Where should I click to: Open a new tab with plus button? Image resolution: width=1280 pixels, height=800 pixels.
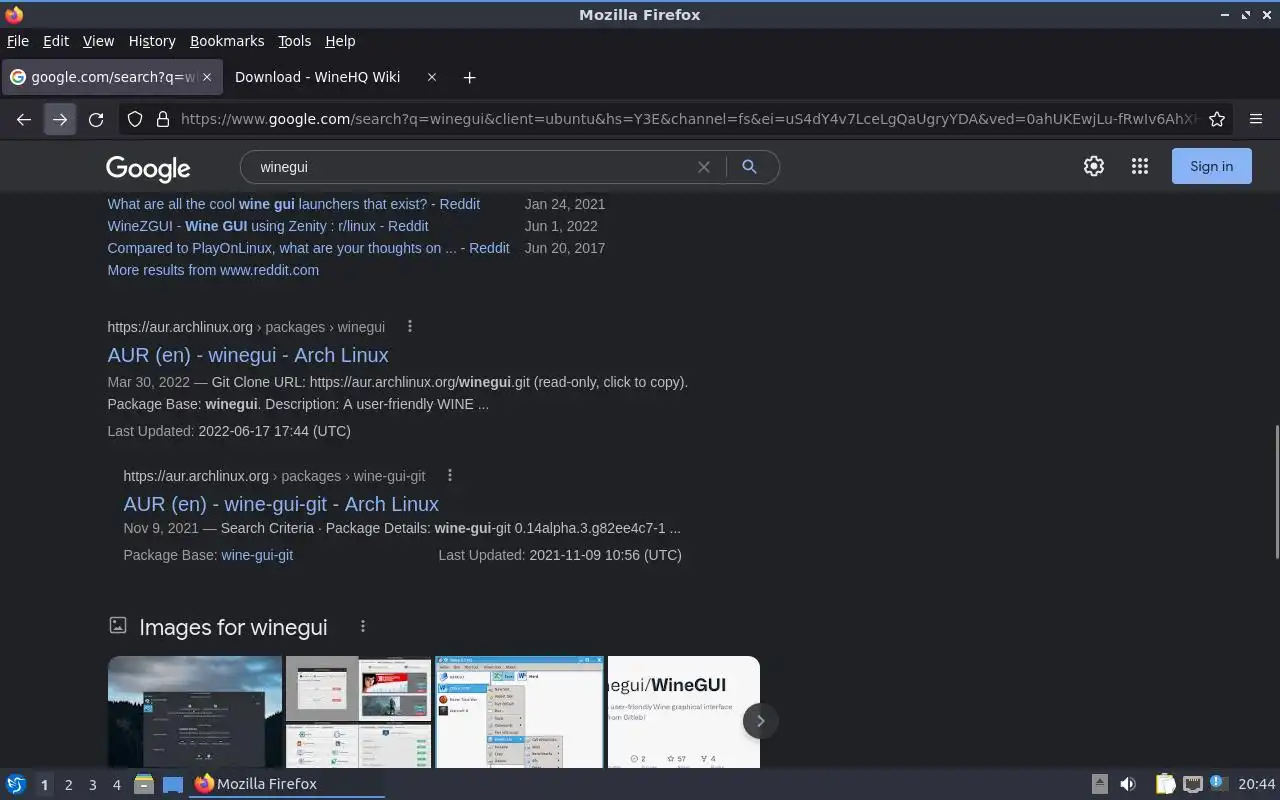click(x=470, y=77)
